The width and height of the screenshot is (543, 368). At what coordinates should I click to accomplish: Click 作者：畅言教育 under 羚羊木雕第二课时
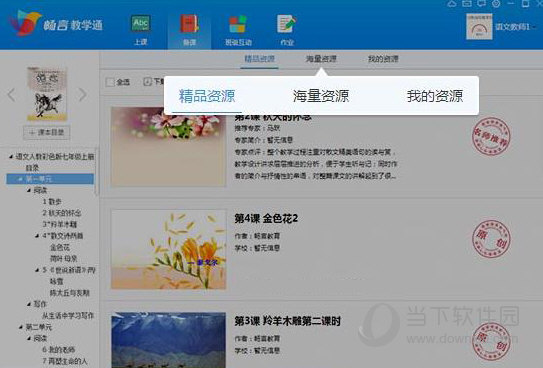coord(257,339)
